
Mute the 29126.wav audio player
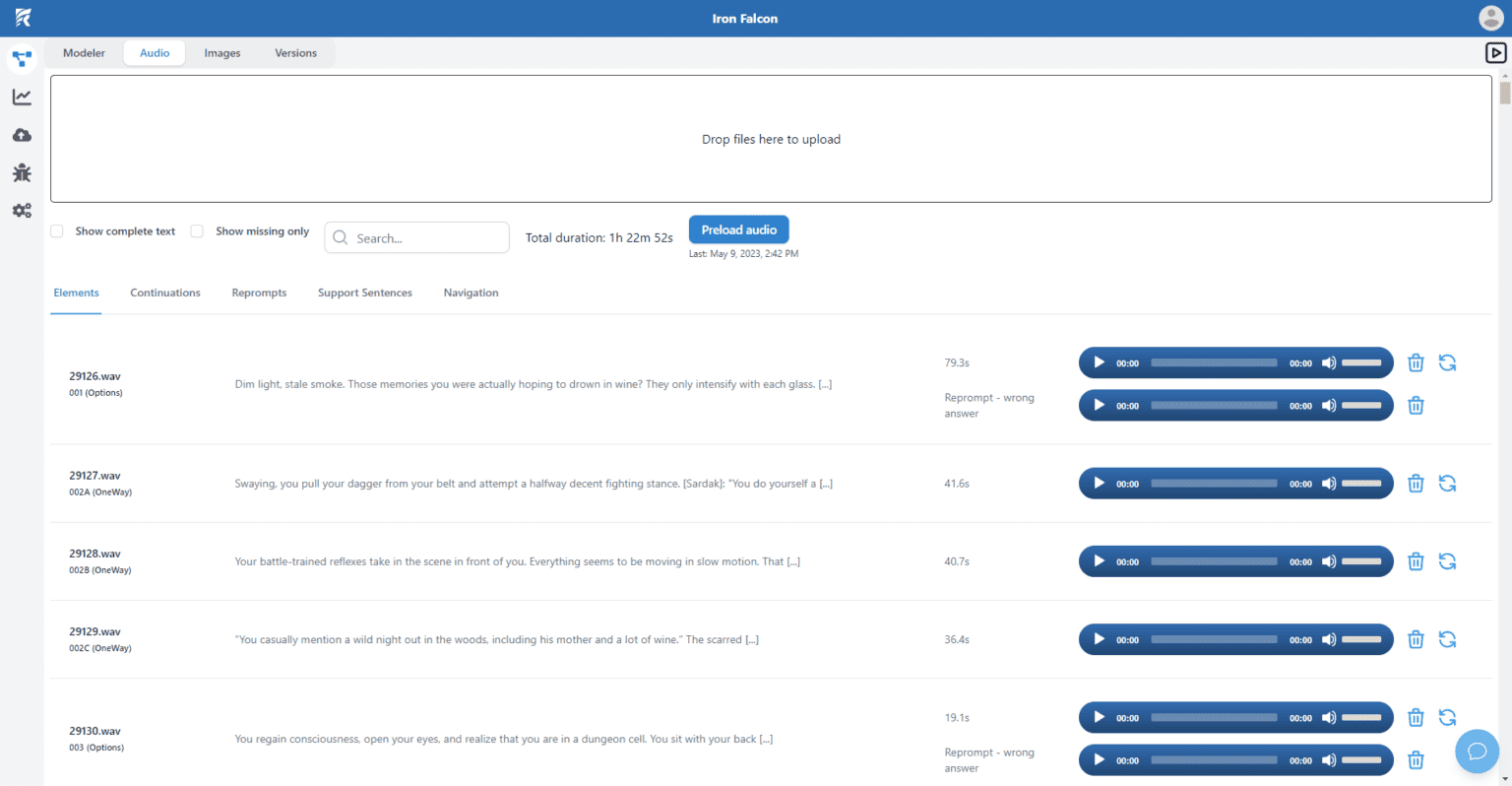point(1328,362)
